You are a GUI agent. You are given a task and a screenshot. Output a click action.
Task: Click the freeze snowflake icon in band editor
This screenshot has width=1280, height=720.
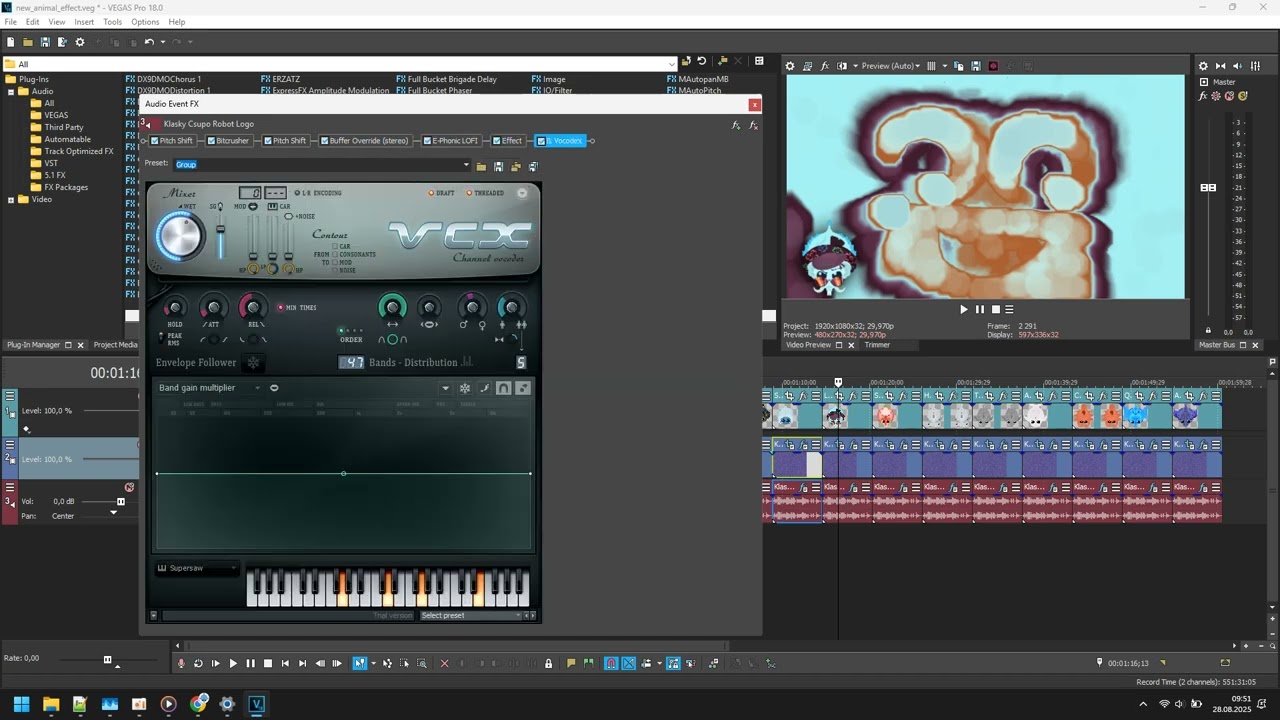[x=465, y=388]
